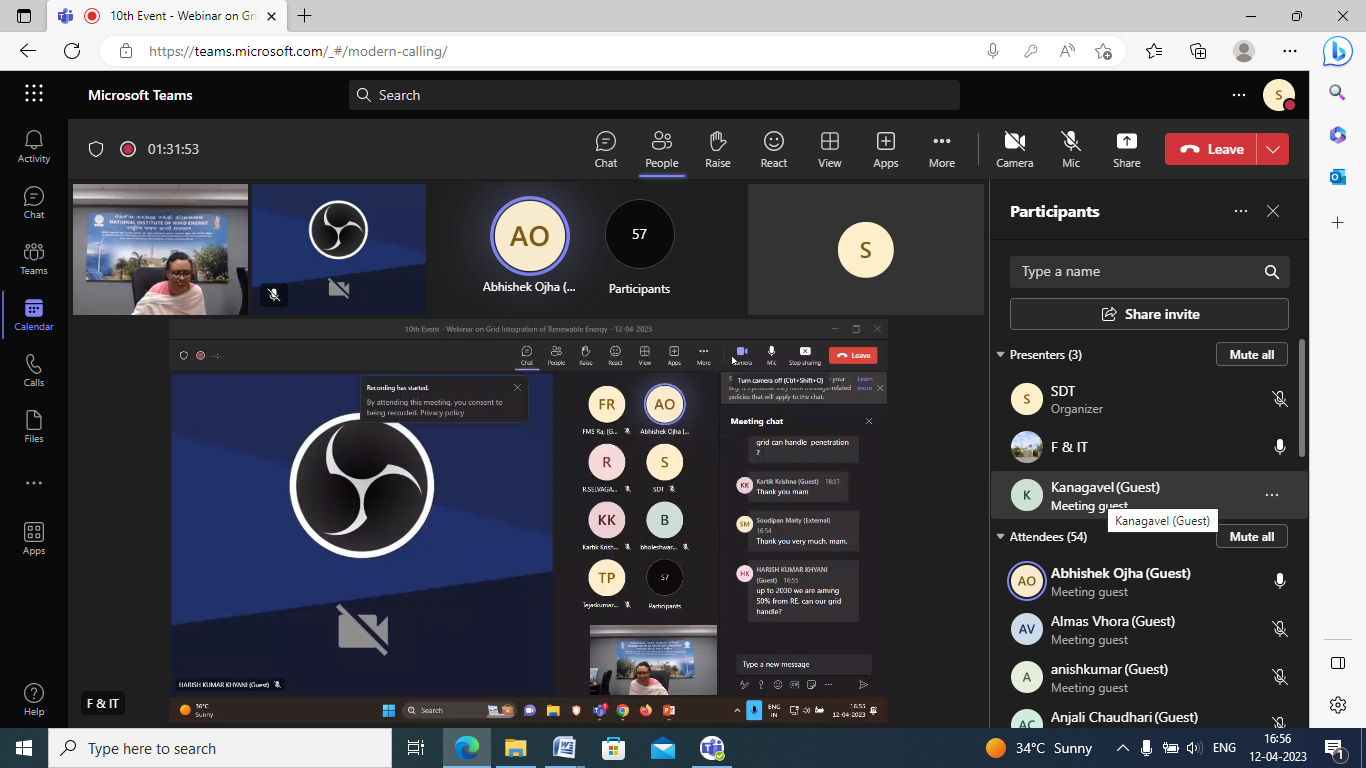Open Calendar in the left sidebar
The width and height of the screenshot is (1366, 768).
(x=33, y=314)
